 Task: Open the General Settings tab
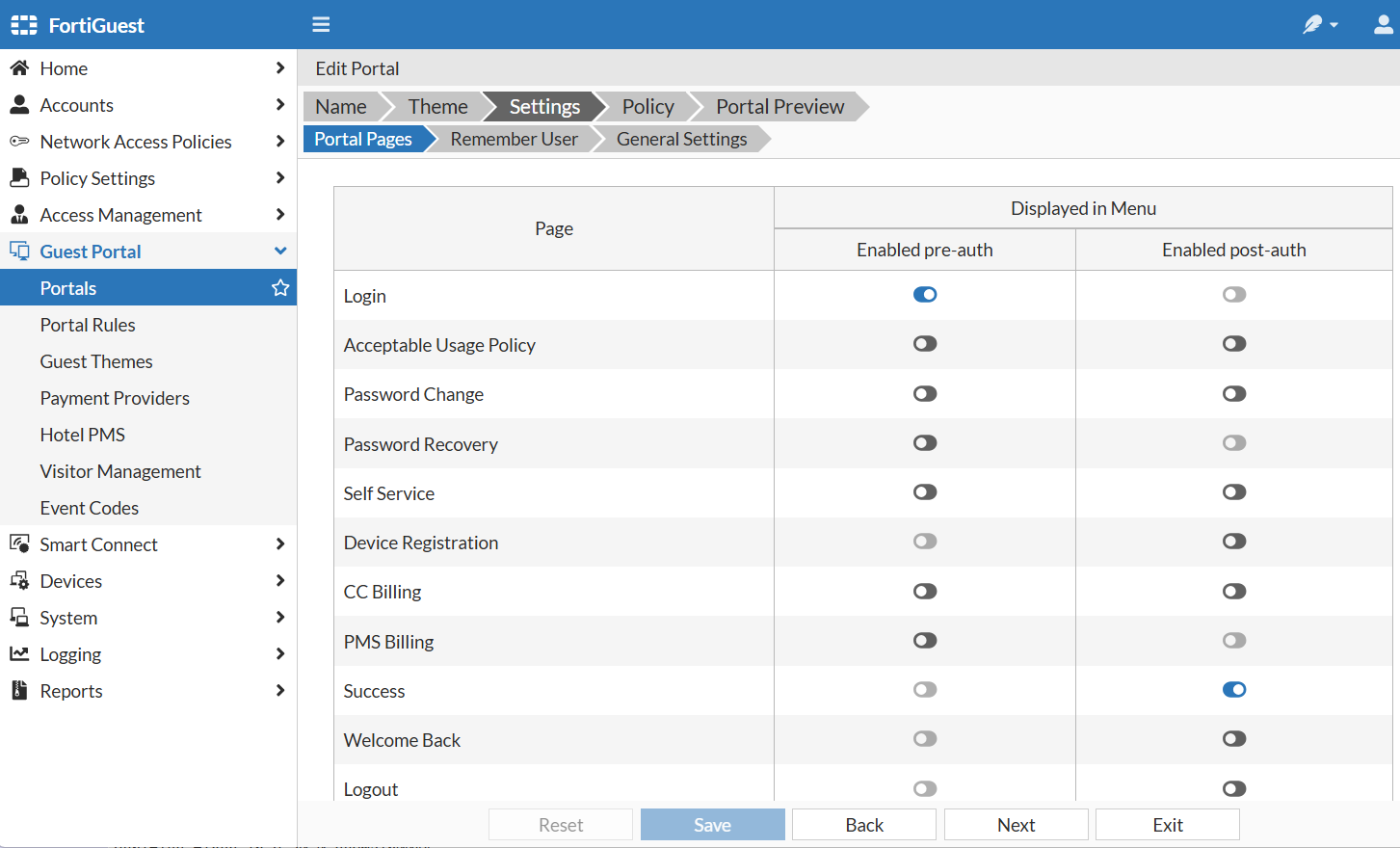click(x=681, y=139)
